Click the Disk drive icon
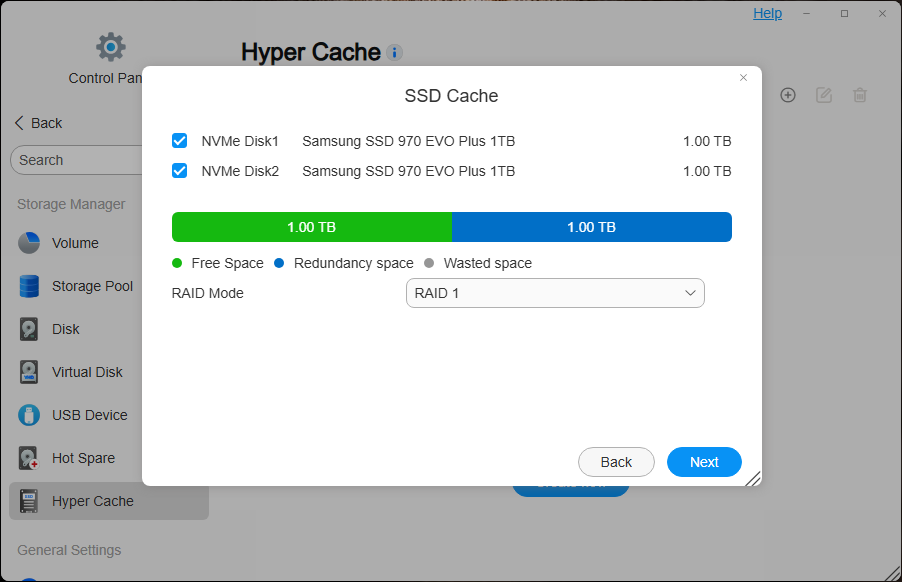This screenshot has width=902, height=582. tap(30, 329)
